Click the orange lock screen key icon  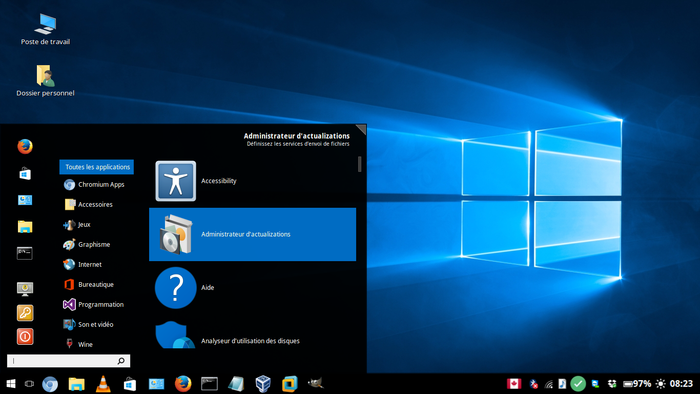(25, 313)
